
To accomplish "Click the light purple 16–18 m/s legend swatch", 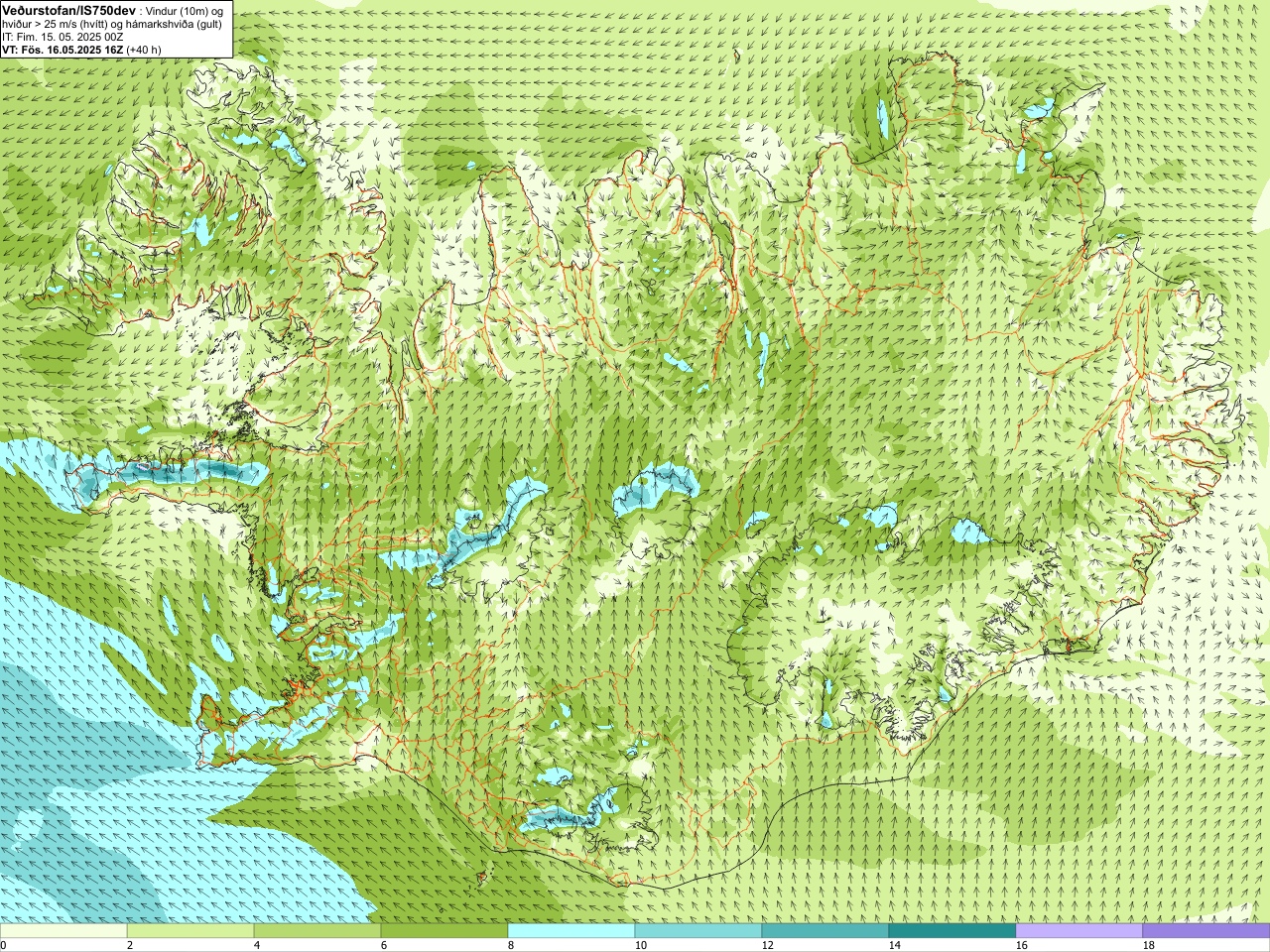I will pyautogui.click(x=1079, y=931).
